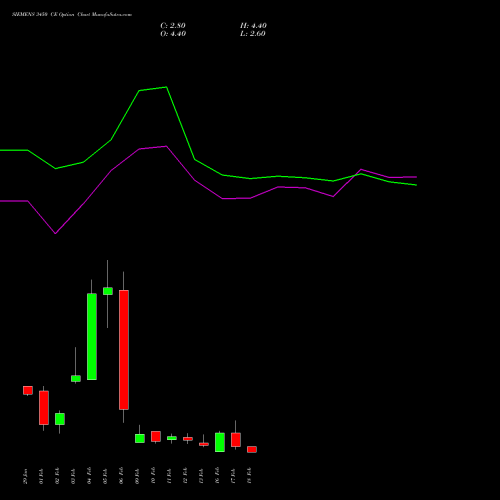This screenshot has height=500, width=500.
Task: Click the '03 Feb' date label
Action: [x=74, y=476]
